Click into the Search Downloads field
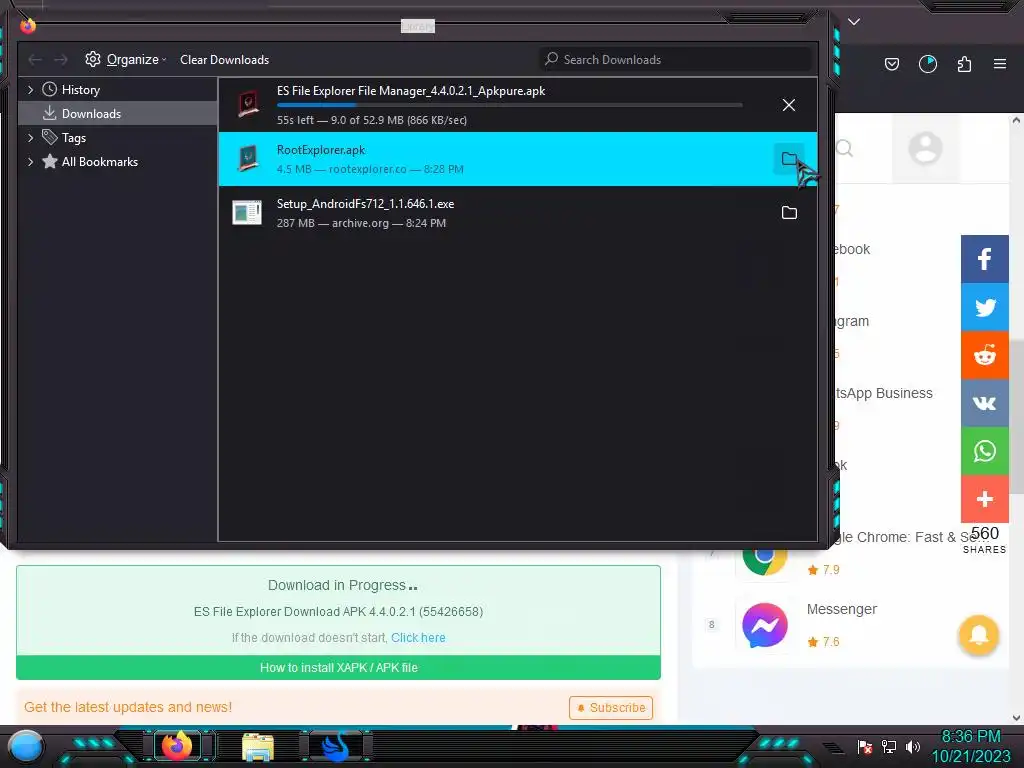Image resolution: width=1024 pixels, height=768 pixels. pos(676,59)
